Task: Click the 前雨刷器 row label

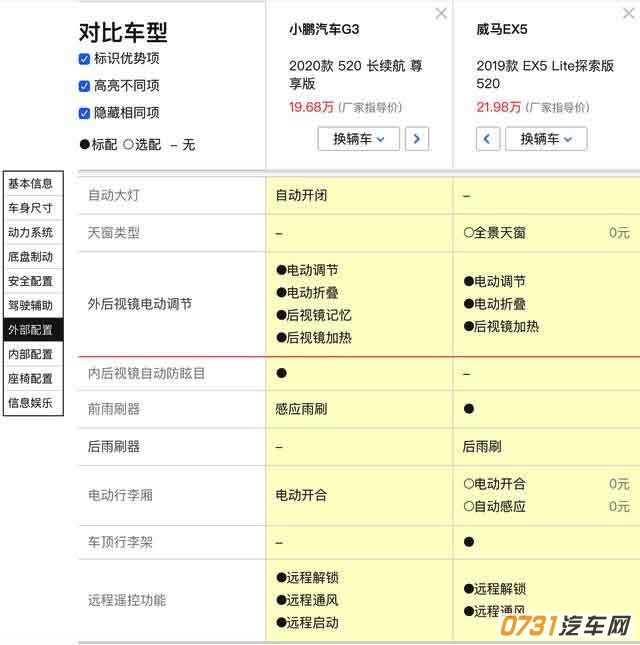Action: click(x=114, y=409)
